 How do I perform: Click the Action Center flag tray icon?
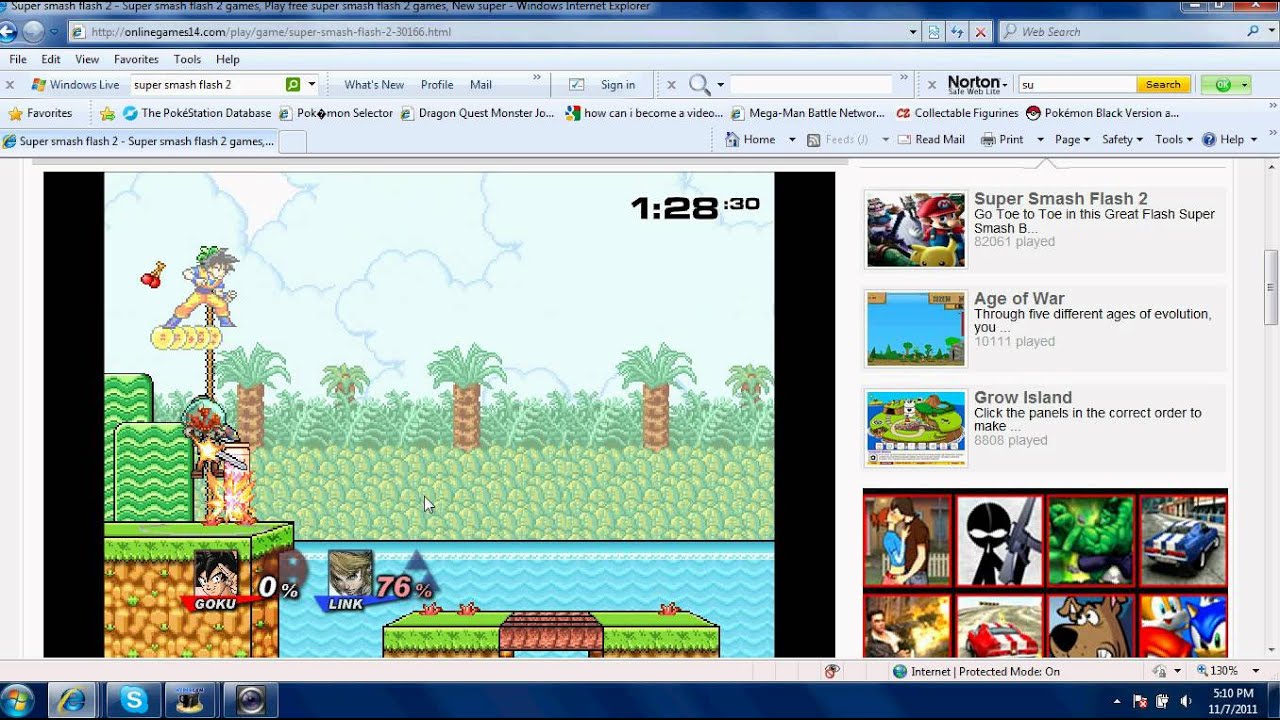(1140, 701)
